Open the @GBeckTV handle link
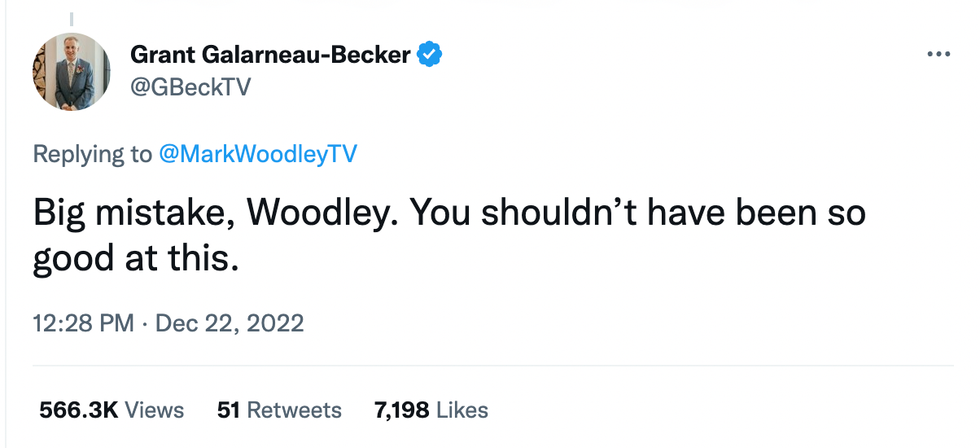This screenshot has height=448, width=980. point(190,87)
